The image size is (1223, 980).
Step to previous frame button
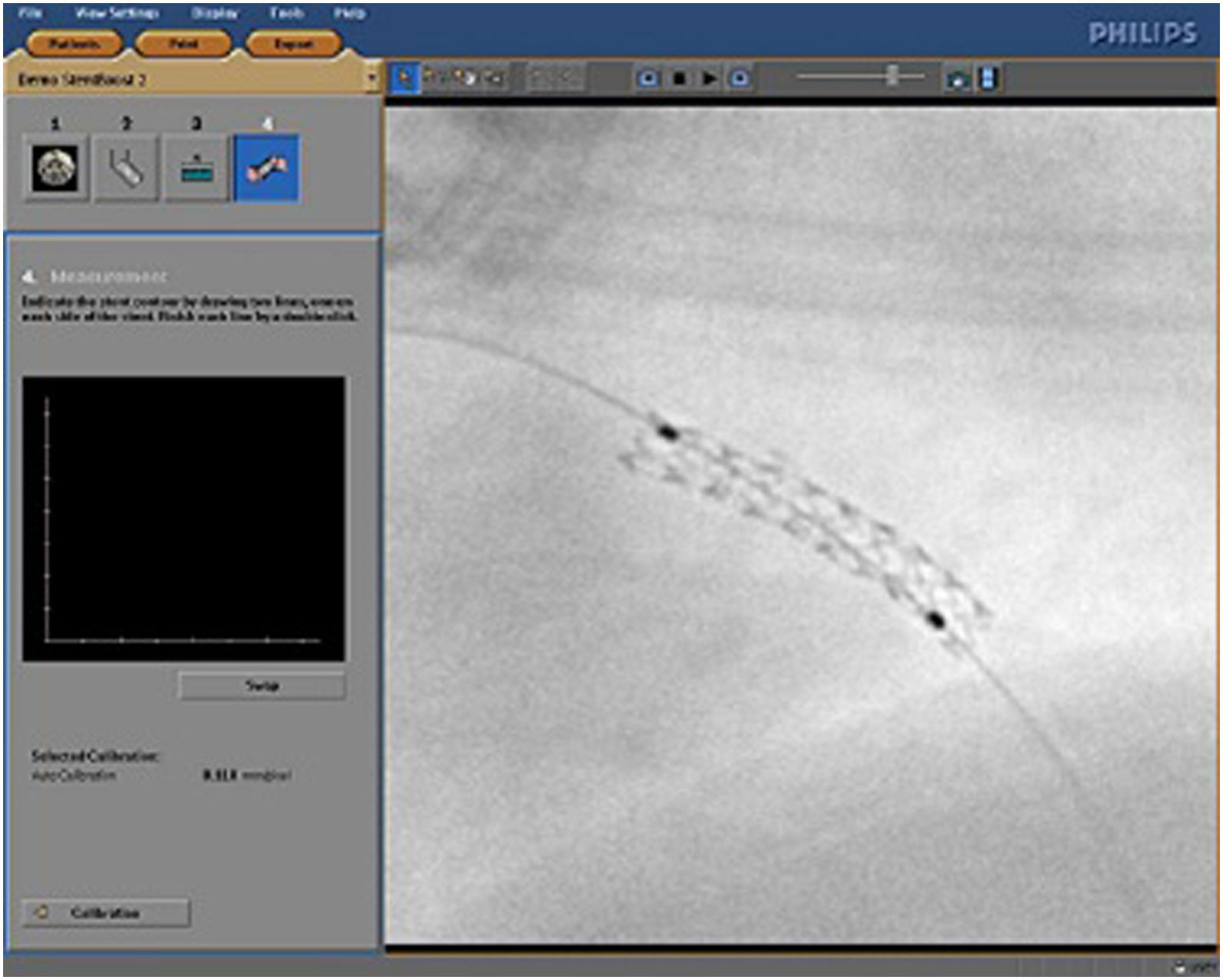(648, 78)
